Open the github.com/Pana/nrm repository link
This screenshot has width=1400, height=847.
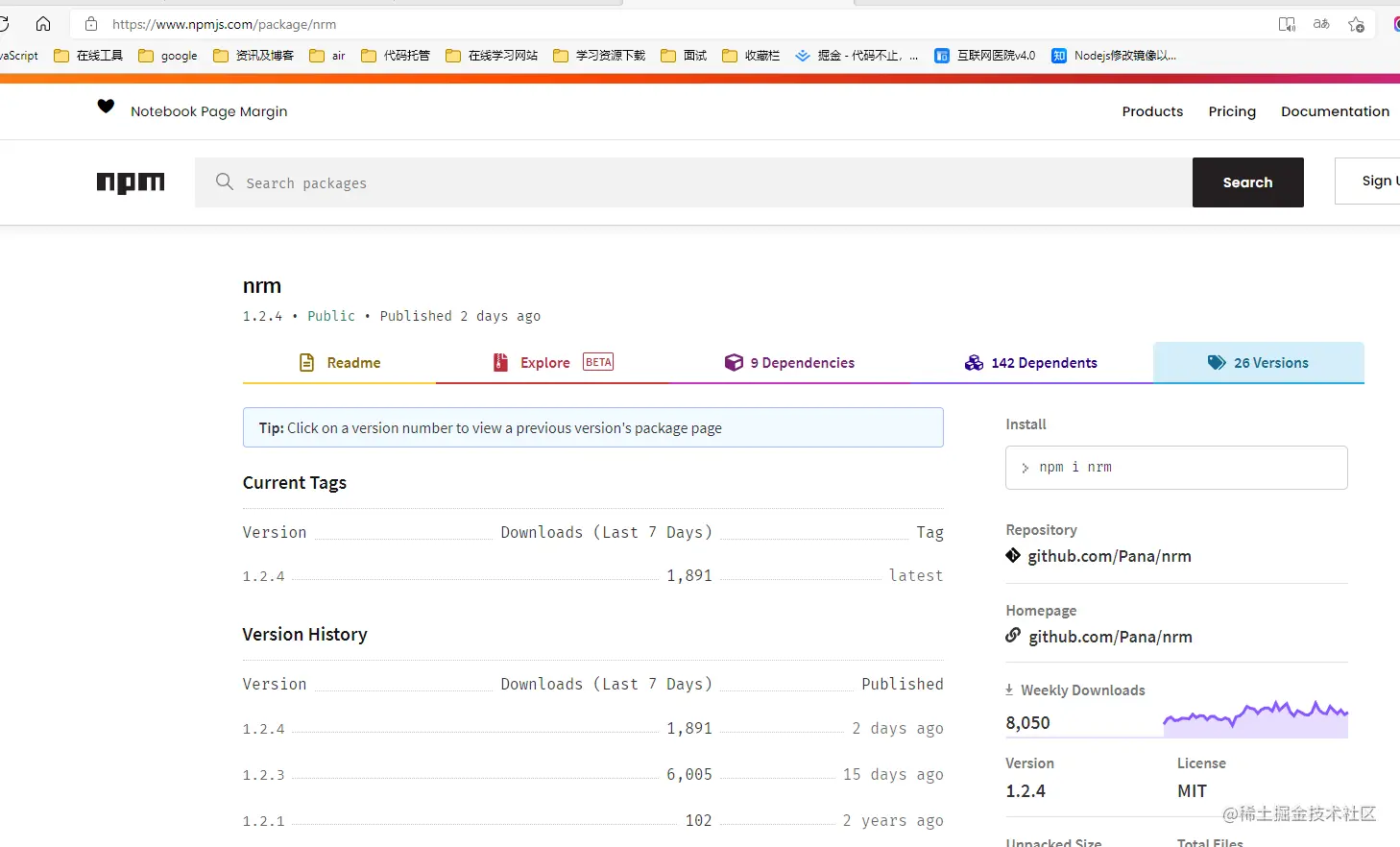click(x=1109, y=556)
